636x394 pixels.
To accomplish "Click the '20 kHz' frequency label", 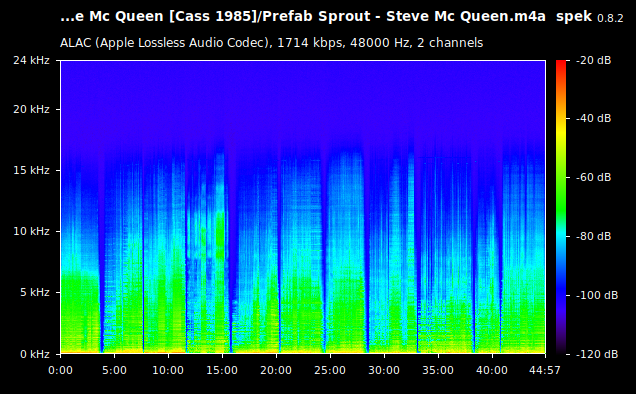I will point(31,110).
